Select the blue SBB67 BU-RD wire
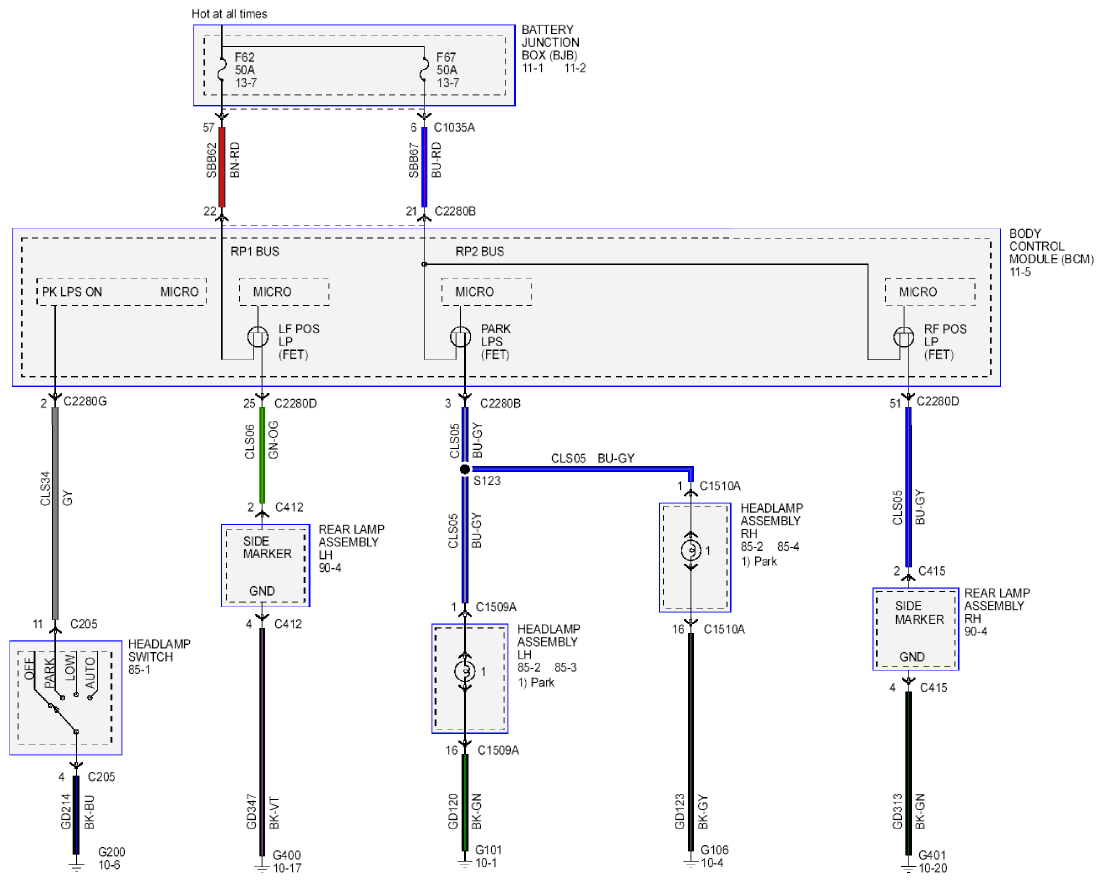This screenshot has width=1103, height=882. [424, 167]
